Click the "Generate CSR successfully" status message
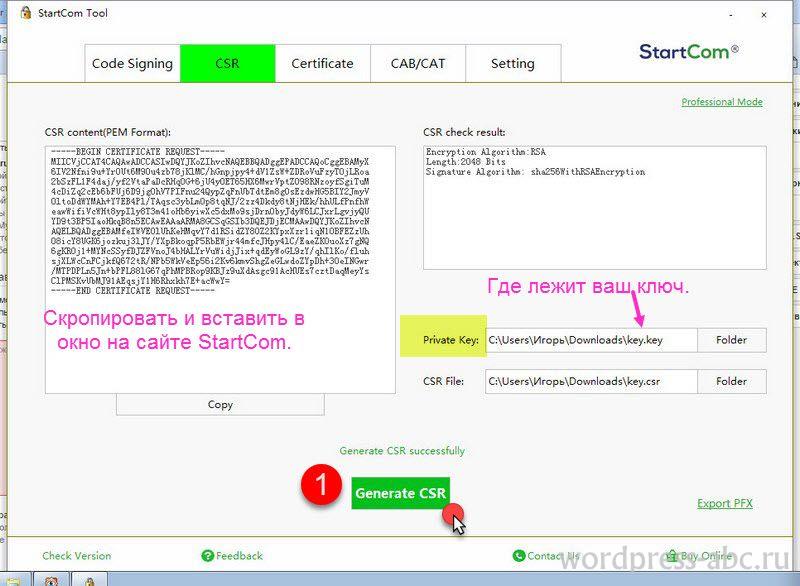Image resolution: width=800 pixels, height=586 pixels. pyautogui.click(x=402, y=451)
